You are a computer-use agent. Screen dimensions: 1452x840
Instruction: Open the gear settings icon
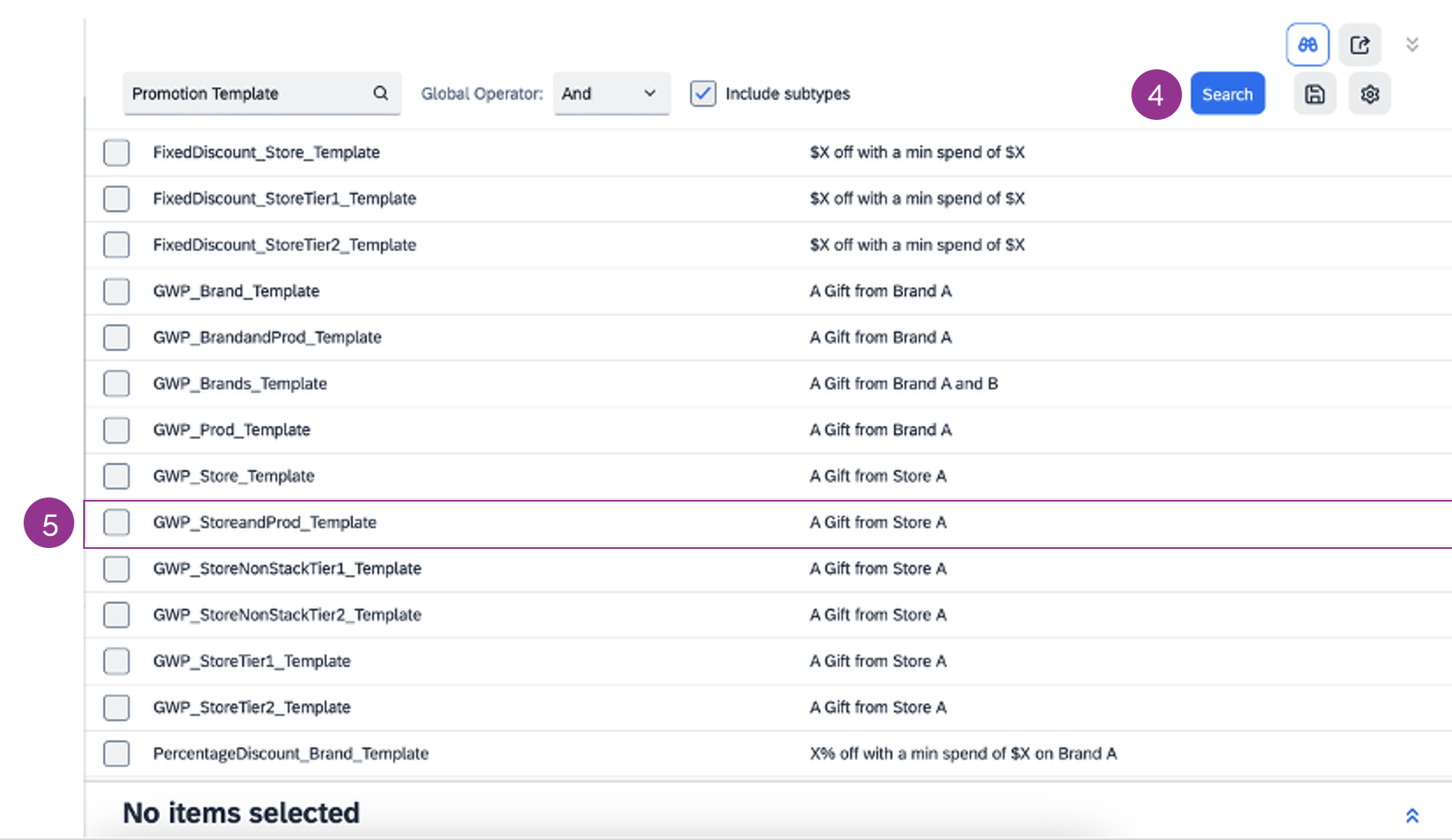pos(1369,94)
